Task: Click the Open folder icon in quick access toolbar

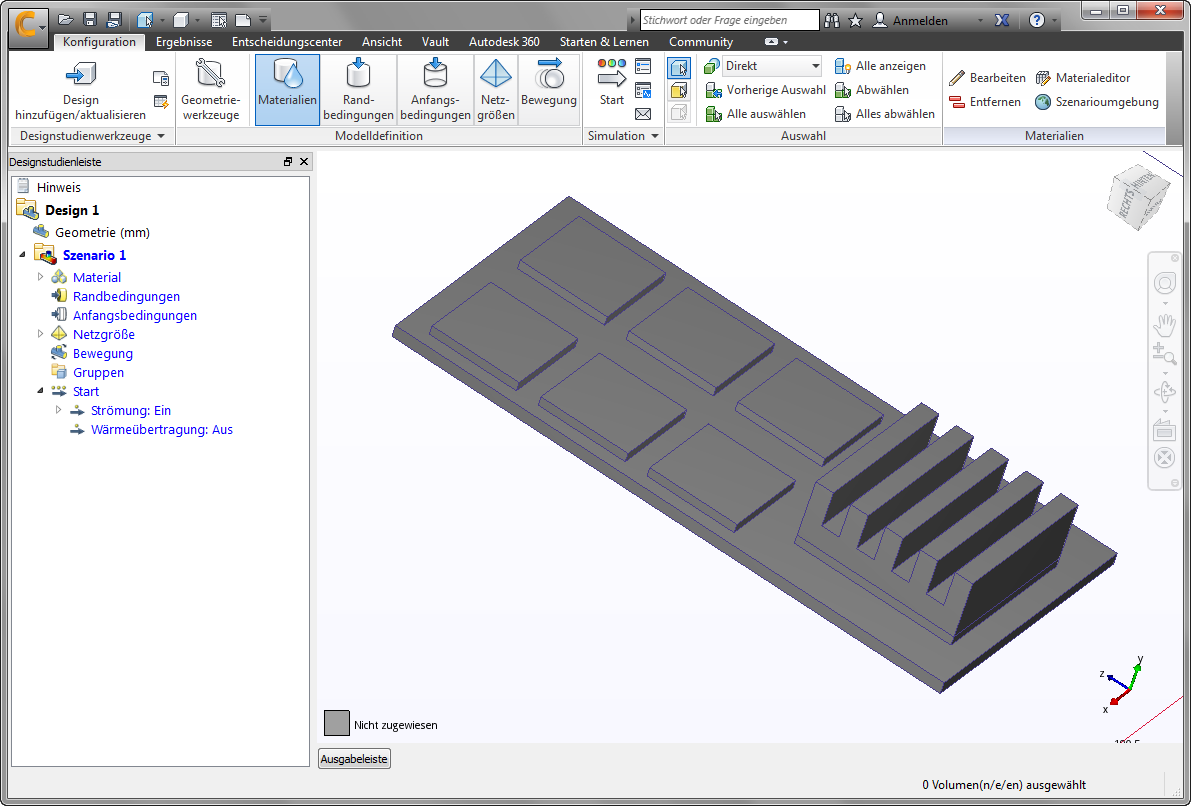Action: (x=66, y=21)
